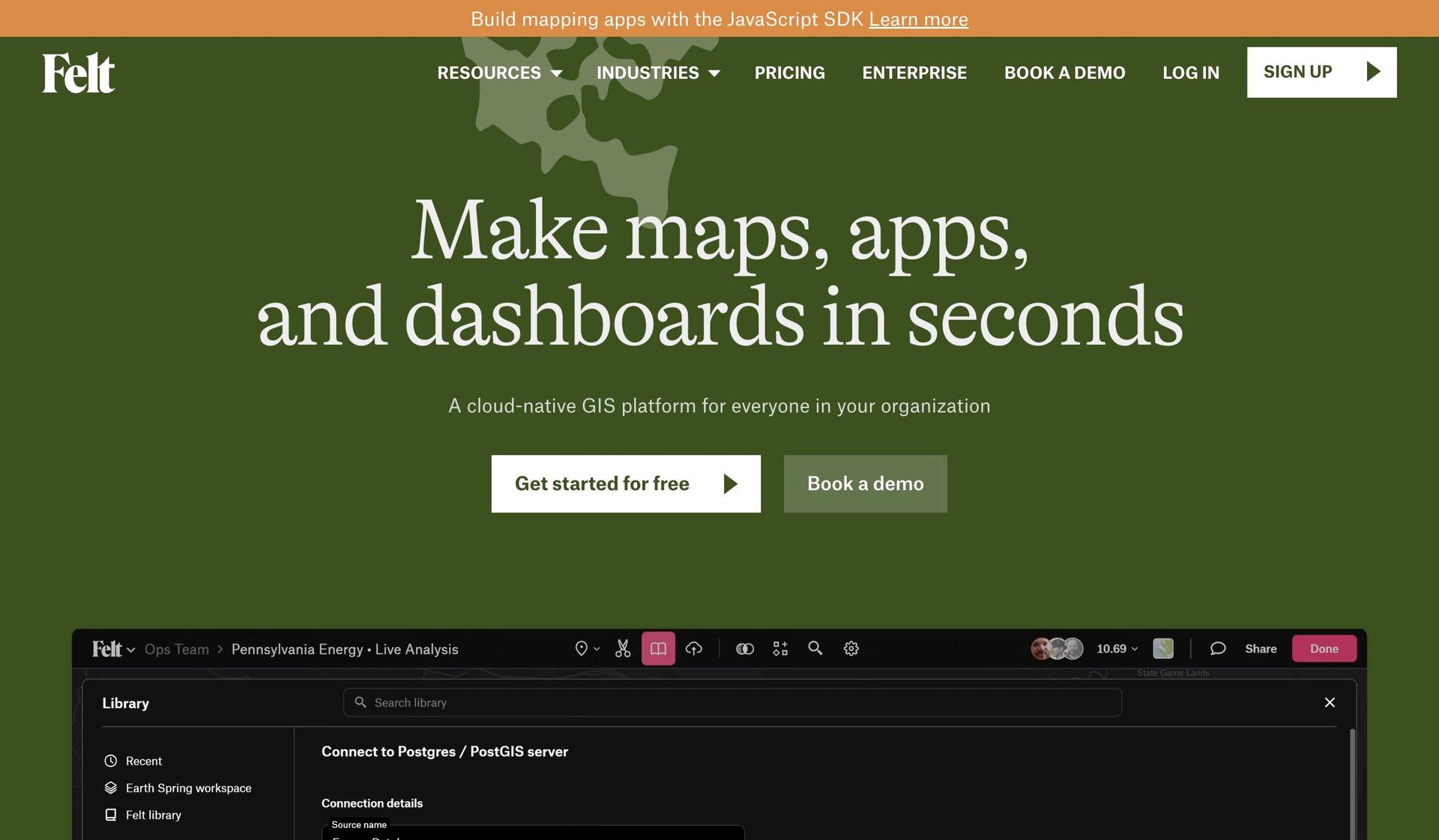Follow the Learn more SDK link
This screenshot has height=840, width=1439.
click(x=918, y=19)
